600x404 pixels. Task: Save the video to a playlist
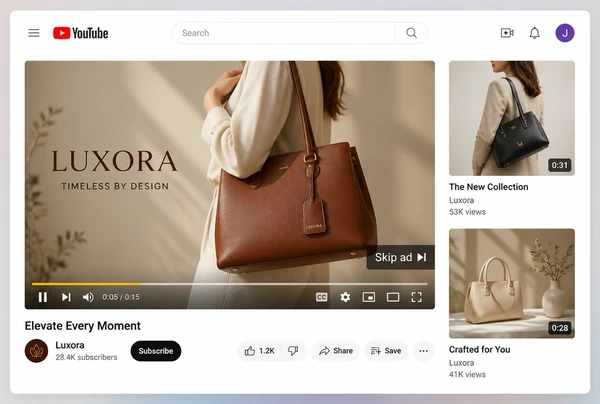click(x=386, y=351)
